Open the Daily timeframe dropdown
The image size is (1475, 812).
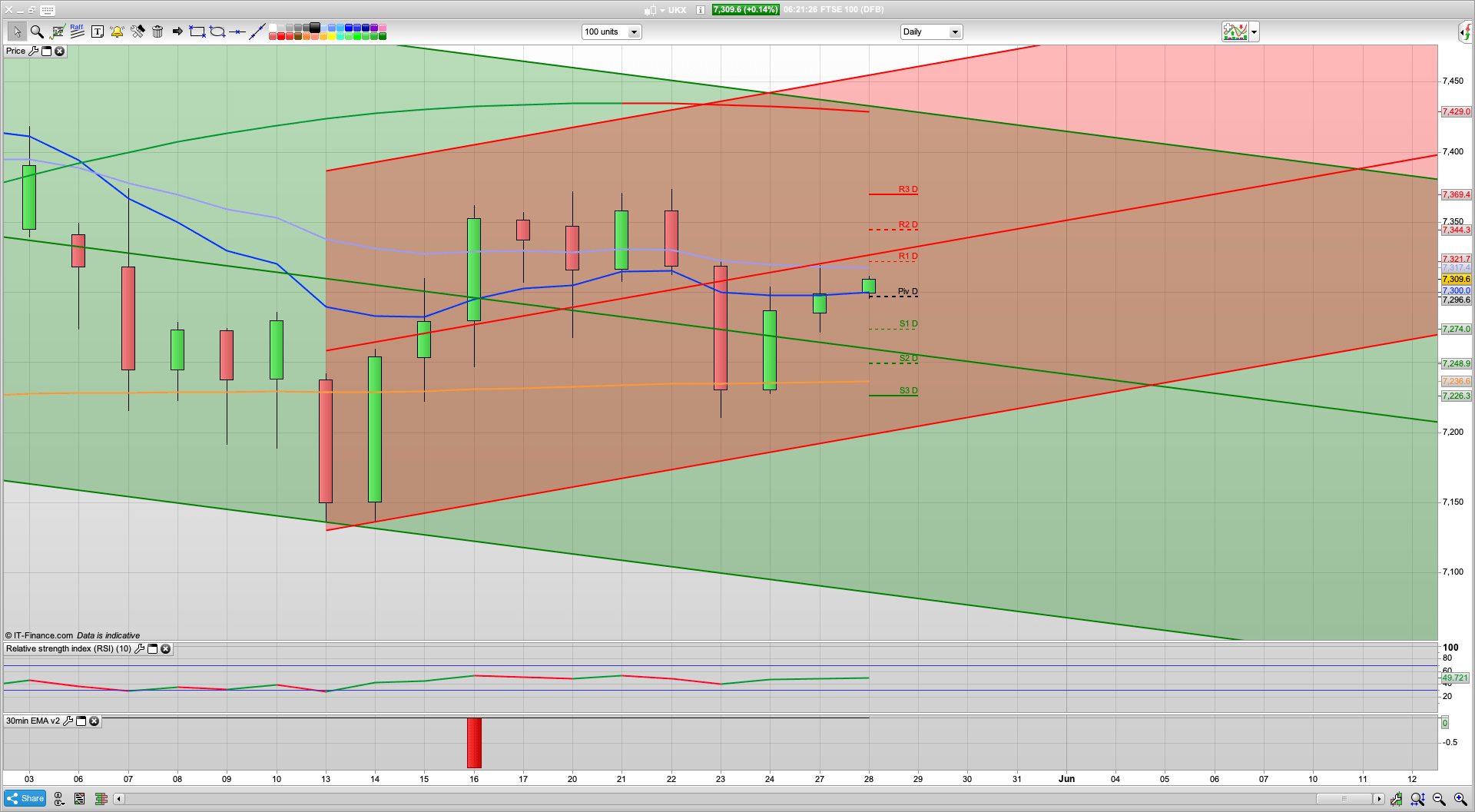pyautogui.click(x=931, y=31)
